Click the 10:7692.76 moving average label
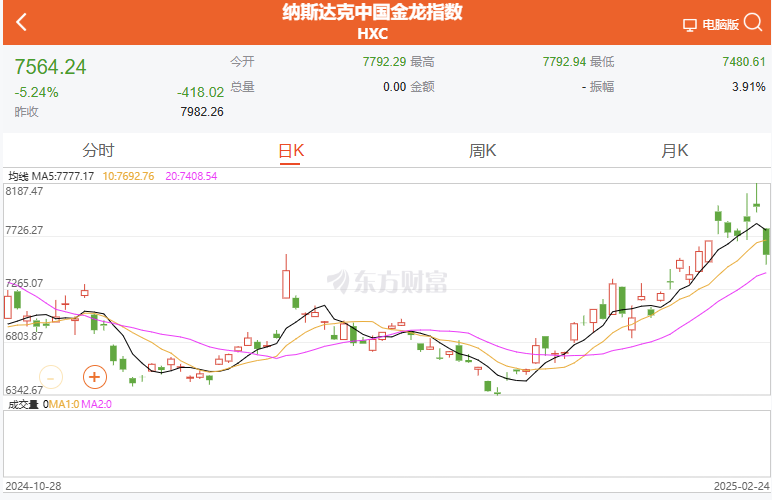Viewport: 772px width, 500px height. [128, 176]
